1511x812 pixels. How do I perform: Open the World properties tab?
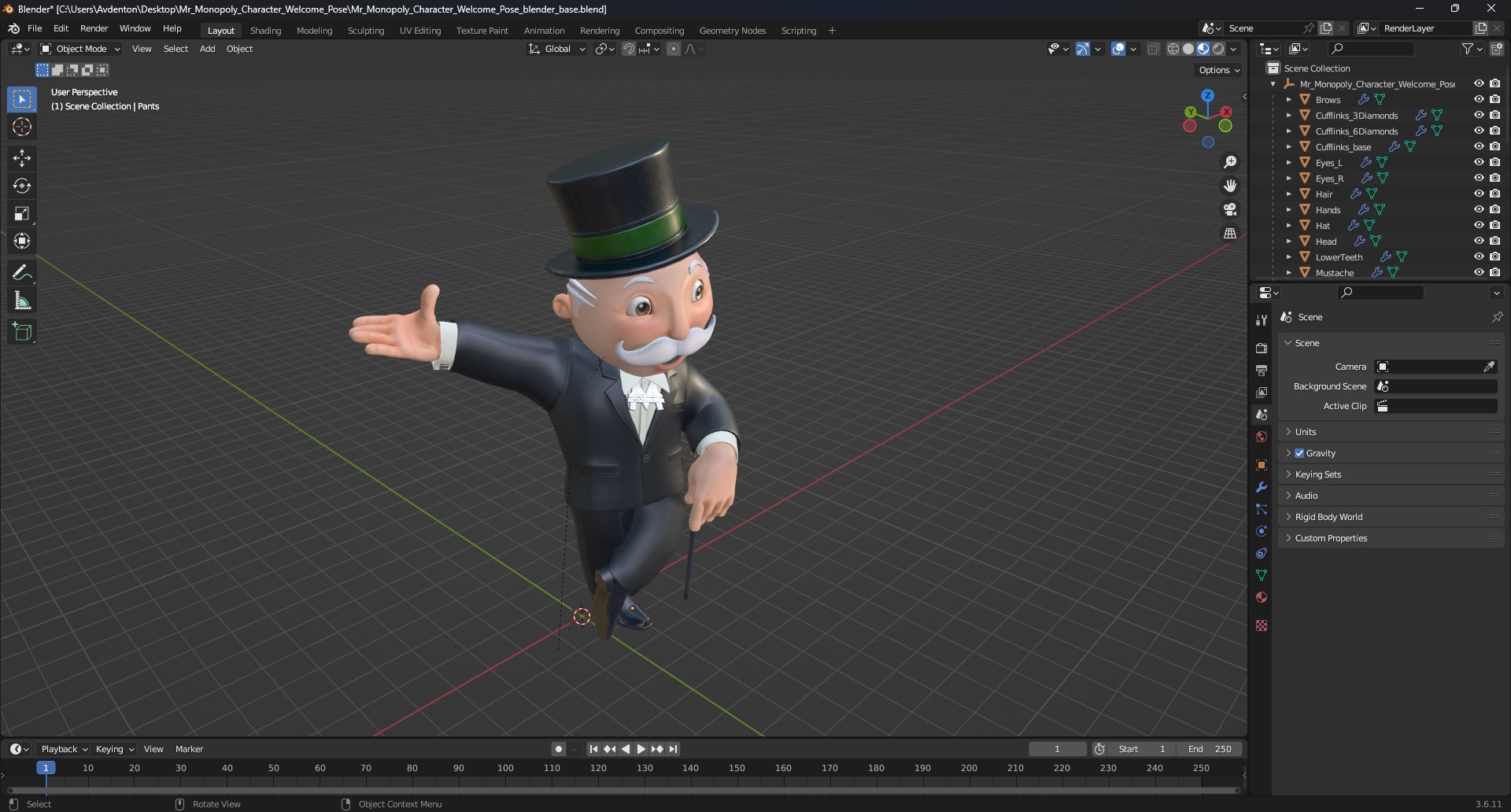click(x=1262, y=437)
